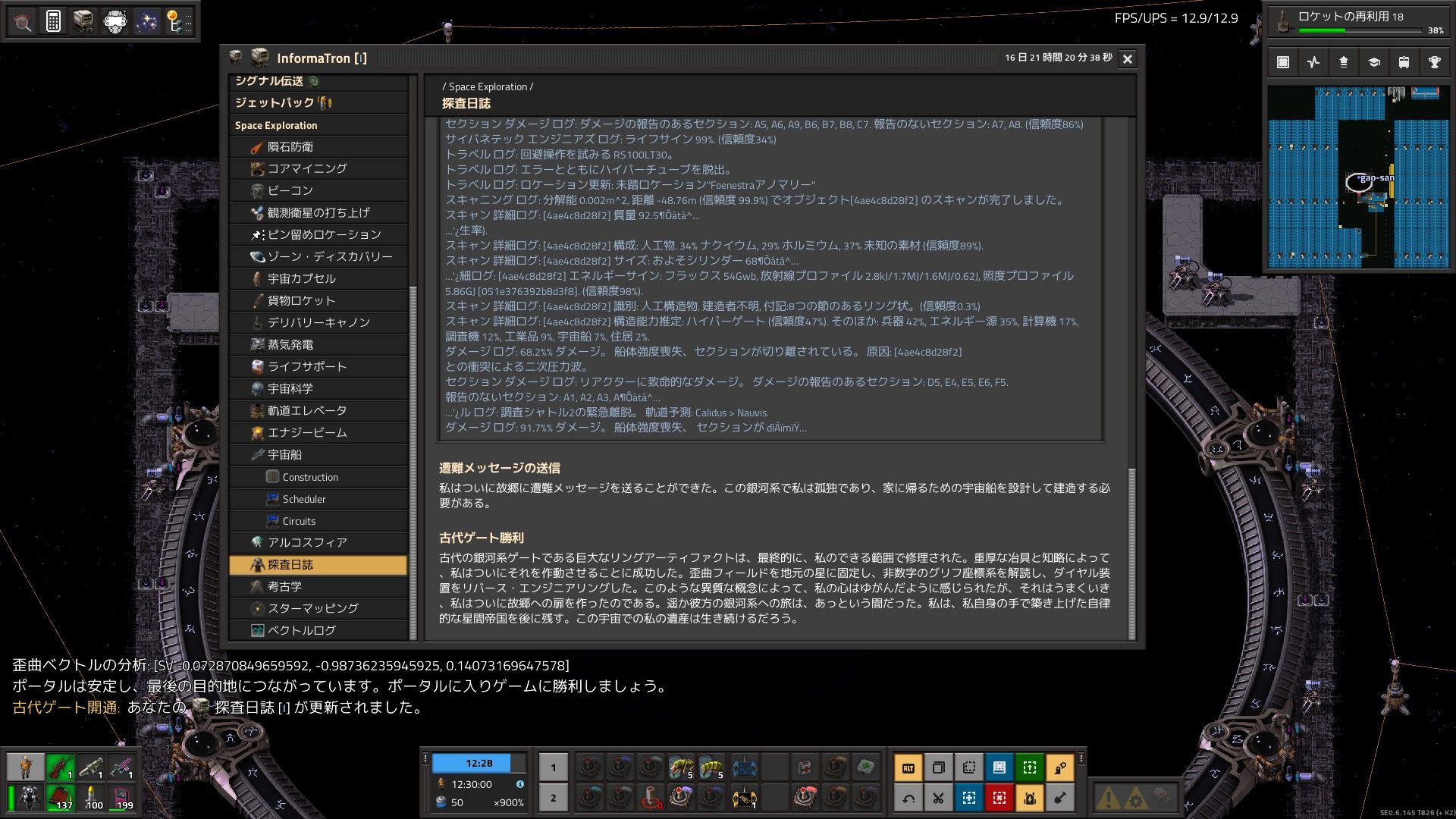Screen dimensions: 1456x819
Task: Open the 宇宙カプセル page
Action: [318, 279]
